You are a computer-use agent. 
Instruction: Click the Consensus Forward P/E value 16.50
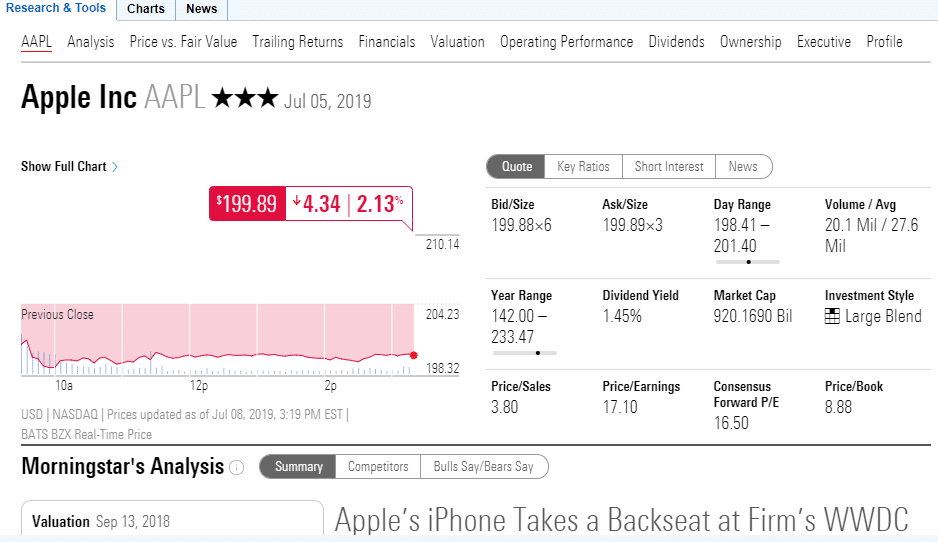point(731,424)
